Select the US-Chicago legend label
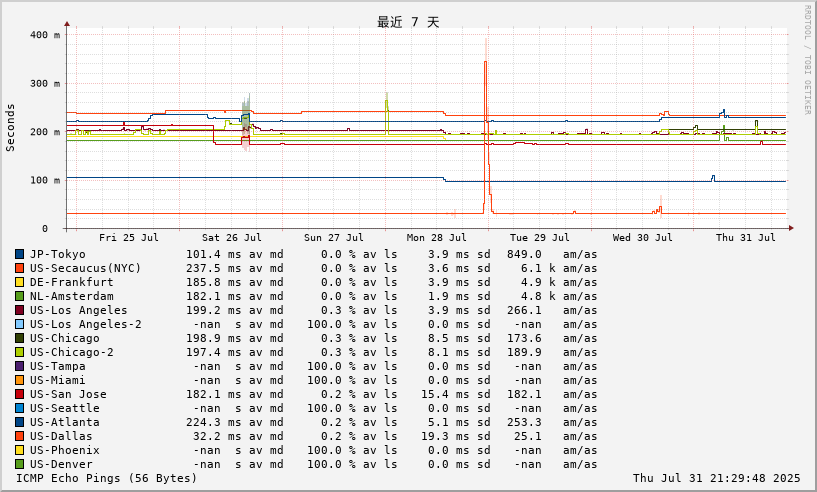Viewport: 817px width, 492px height. point(65,338)
